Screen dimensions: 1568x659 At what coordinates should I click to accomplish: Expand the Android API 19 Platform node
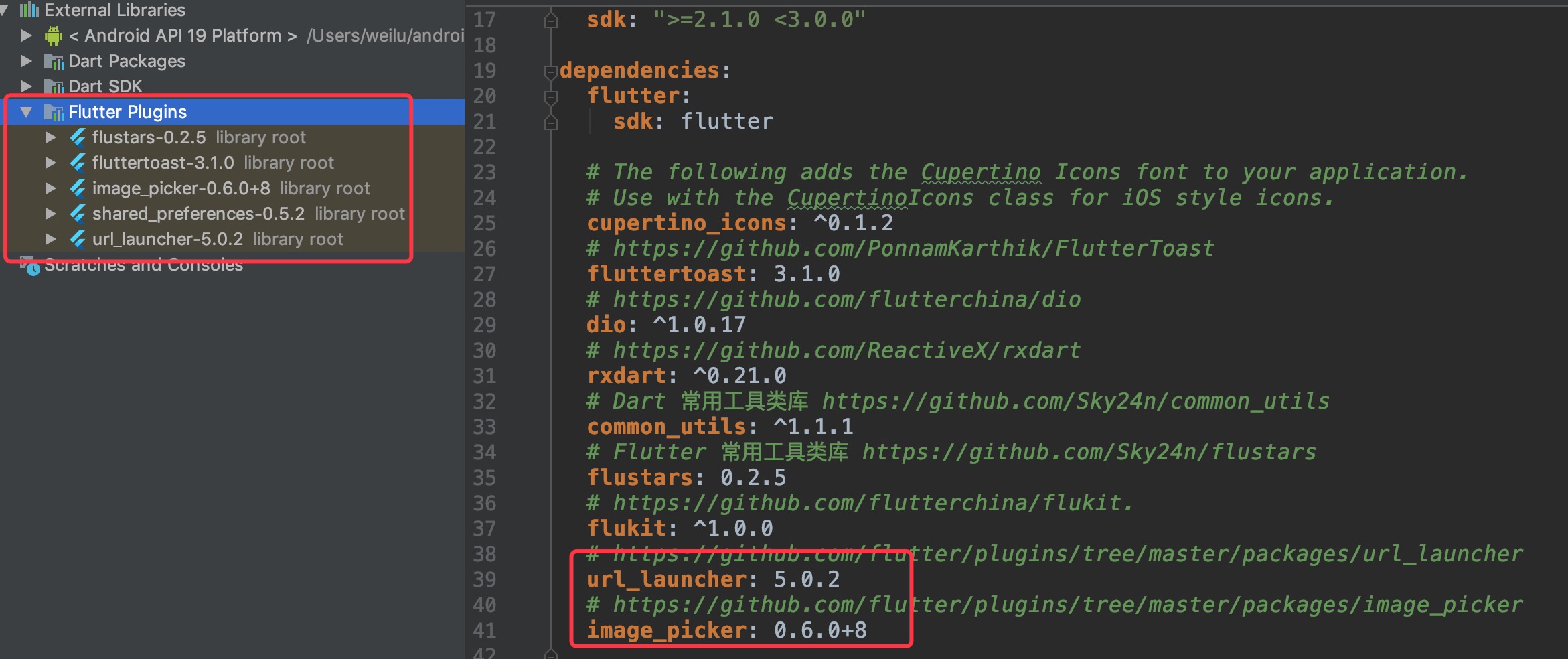[26, 35]
